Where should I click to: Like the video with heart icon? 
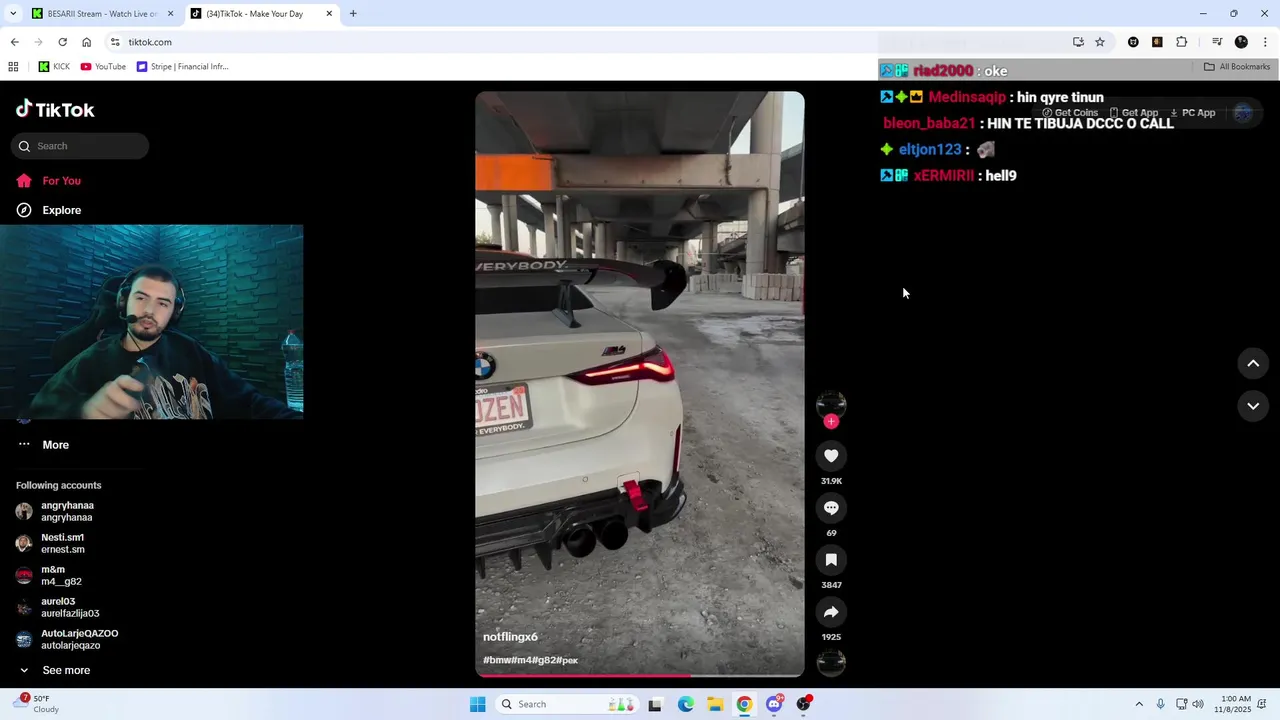tap(831, 456)
